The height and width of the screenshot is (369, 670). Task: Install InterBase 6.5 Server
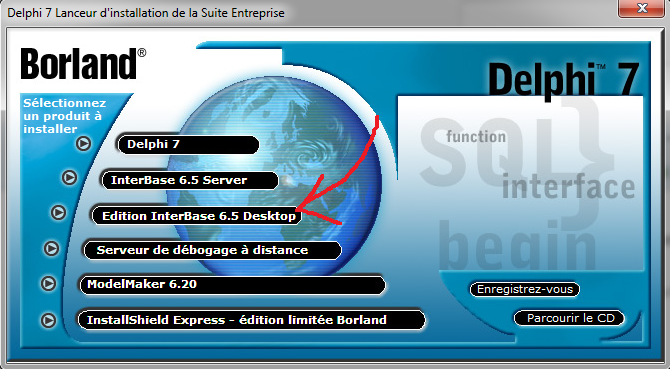[190, 180]
